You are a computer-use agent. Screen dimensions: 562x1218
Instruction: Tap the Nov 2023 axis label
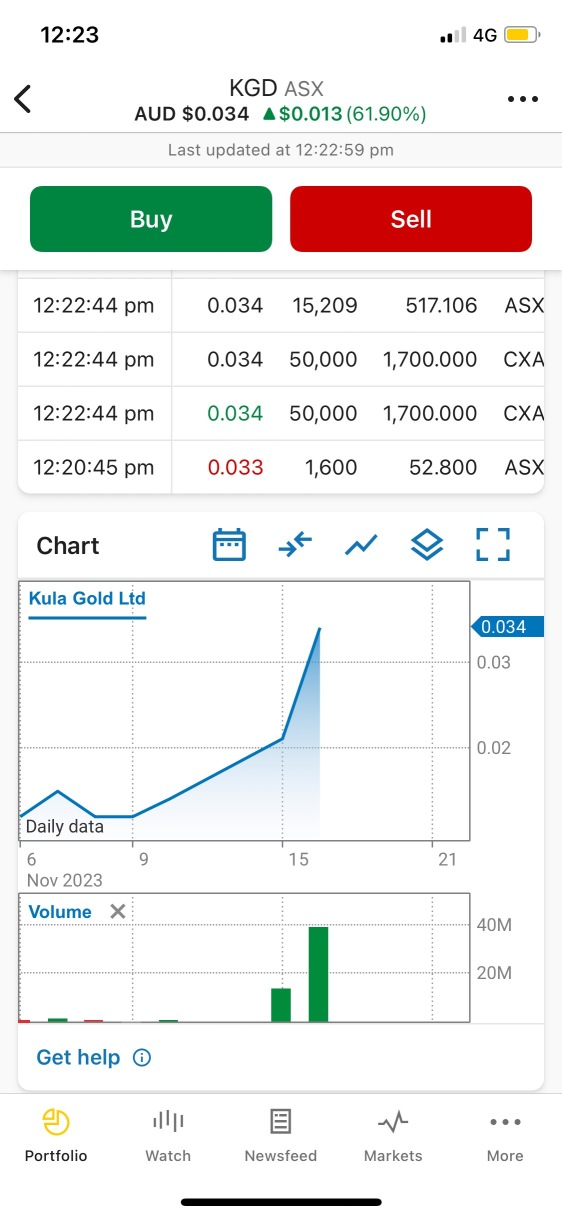tap(64, 880)
